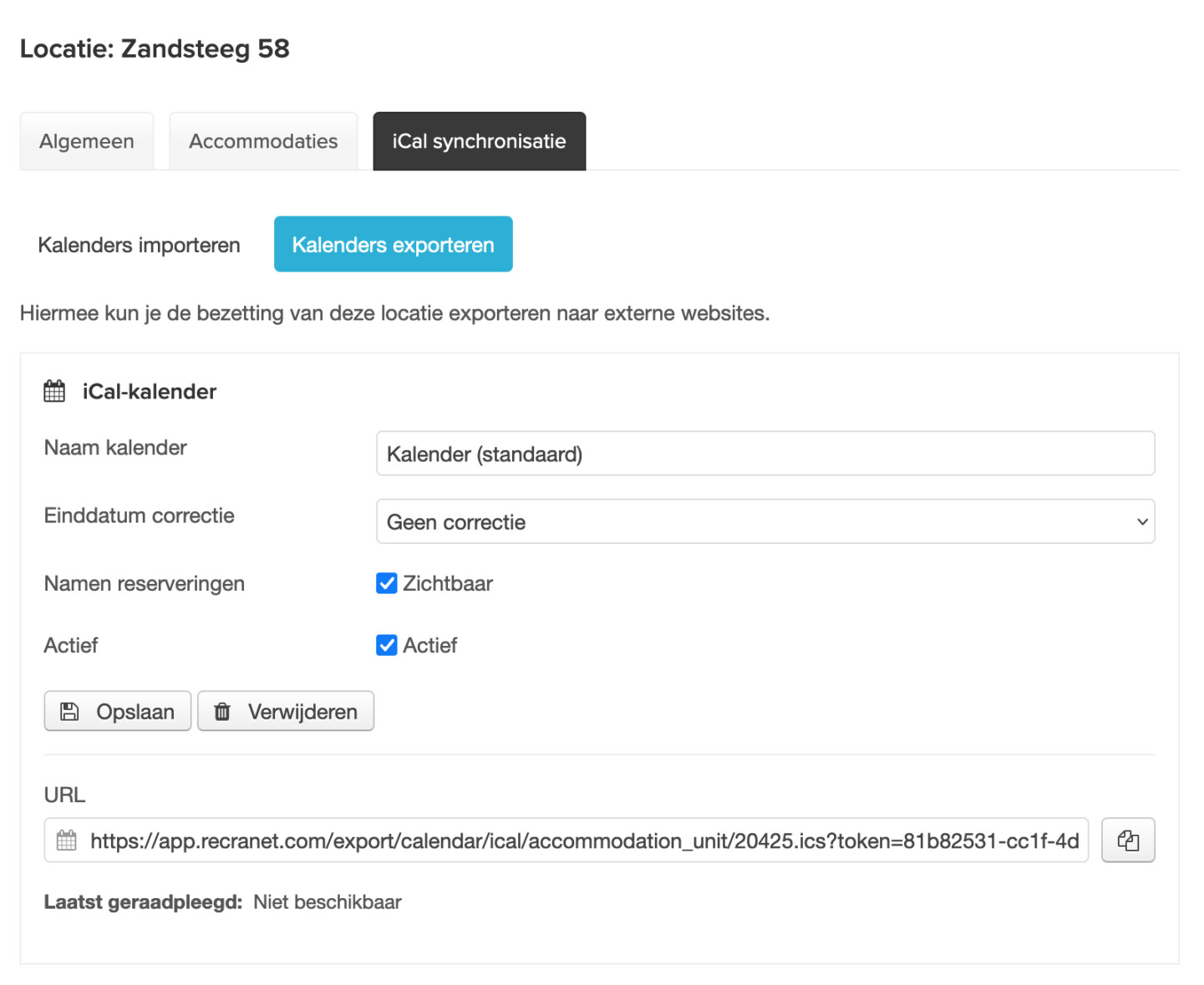Click the Einddatum correctie label
This screenshot has width=1204, height=985.
139,515
